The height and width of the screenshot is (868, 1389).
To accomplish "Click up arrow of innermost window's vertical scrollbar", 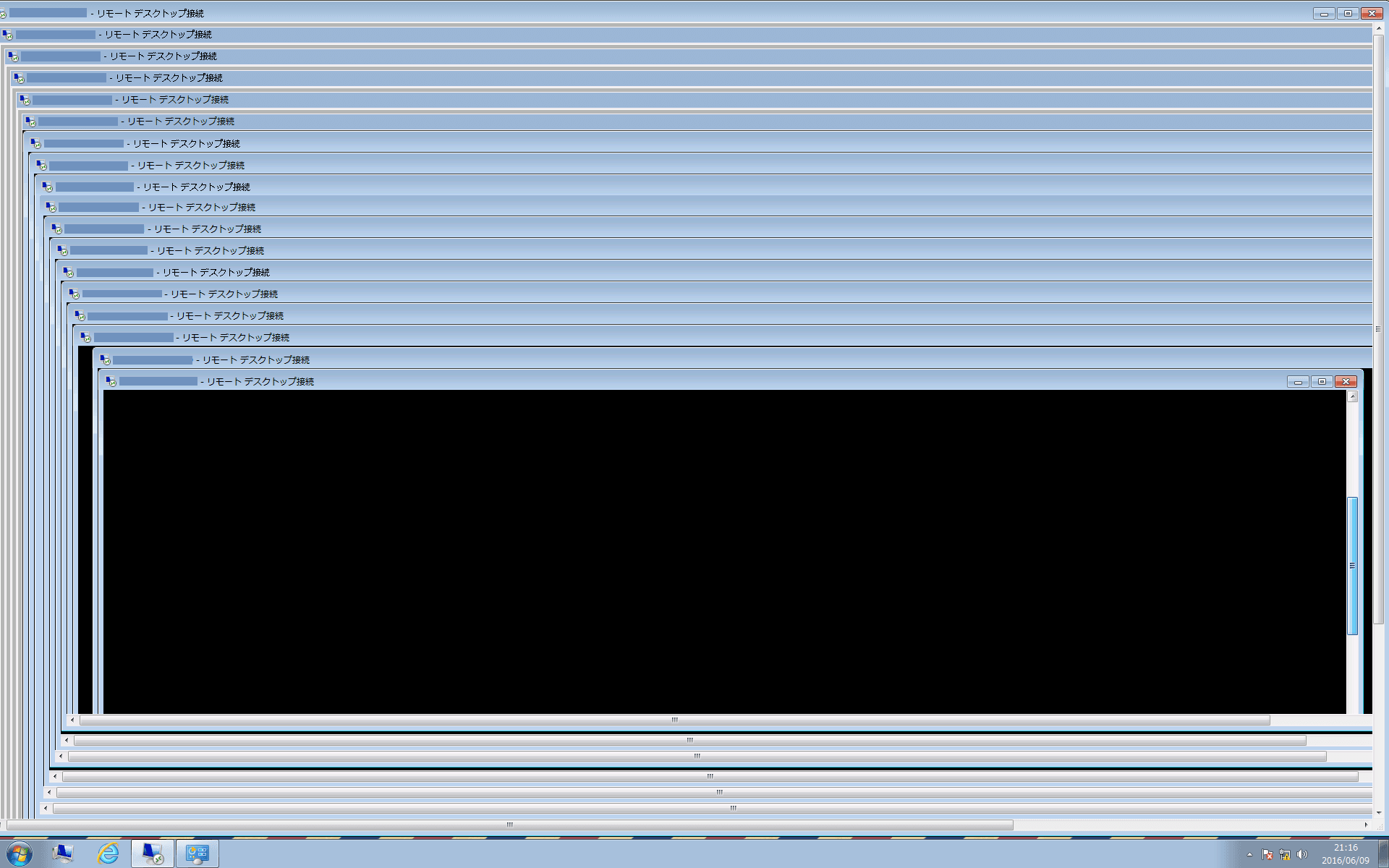I will 1352,397.
